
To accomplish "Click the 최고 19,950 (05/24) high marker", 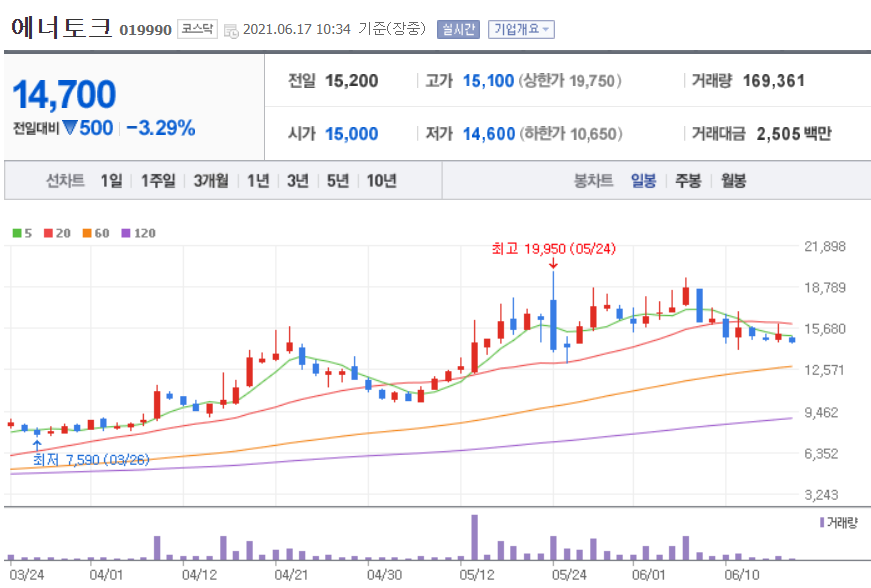I will 554,248.
